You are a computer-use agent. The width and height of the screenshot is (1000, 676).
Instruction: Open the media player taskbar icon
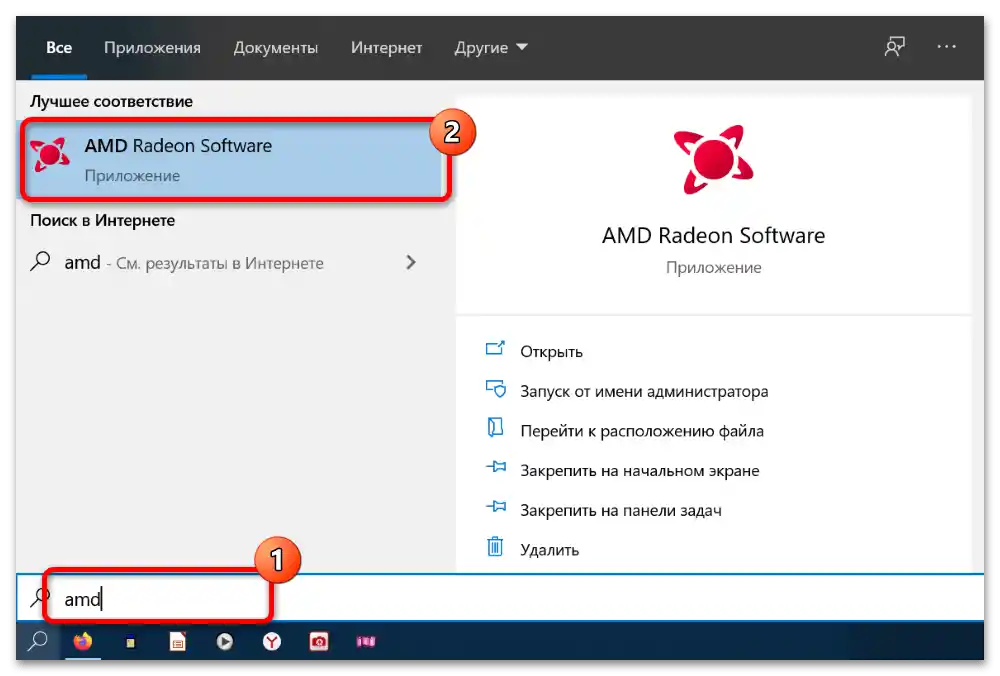(224, 641)
